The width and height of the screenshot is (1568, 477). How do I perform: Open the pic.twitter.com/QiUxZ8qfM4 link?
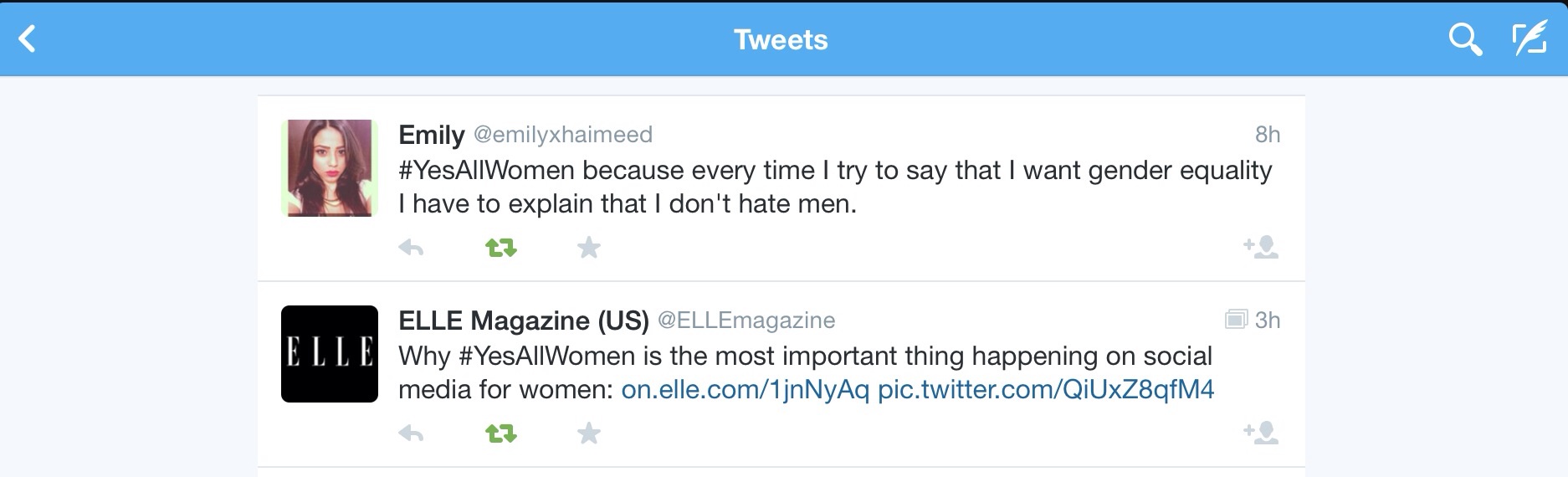point(1045,390)
